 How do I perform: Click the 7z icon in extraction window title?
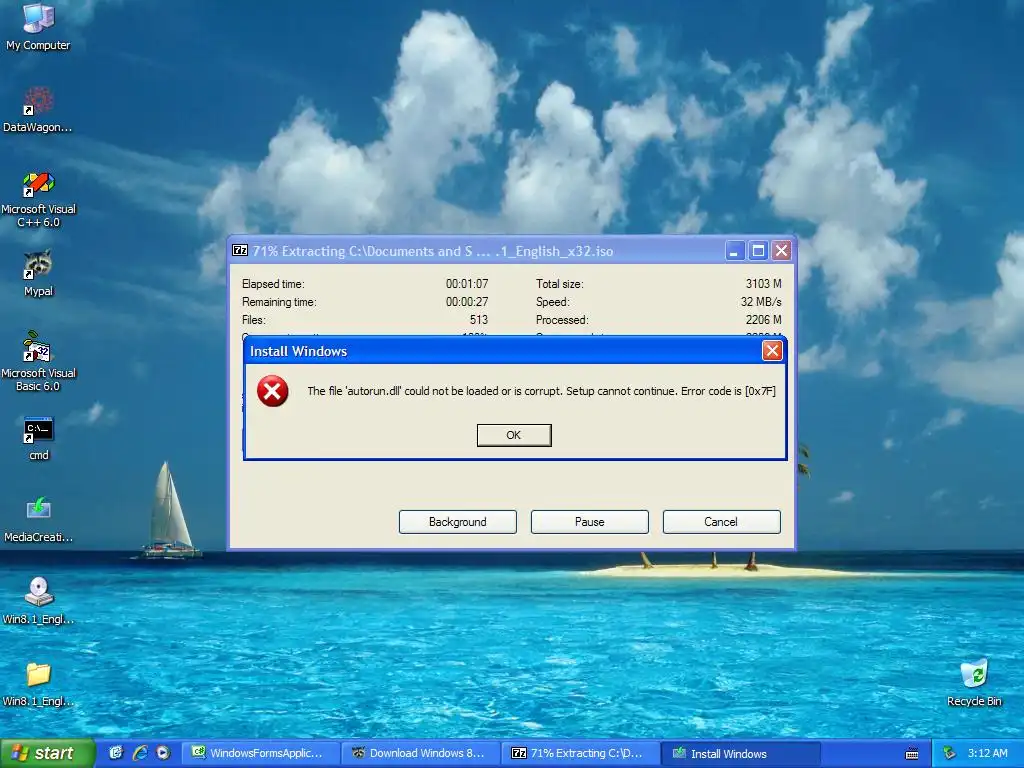[x=240, y=250]
